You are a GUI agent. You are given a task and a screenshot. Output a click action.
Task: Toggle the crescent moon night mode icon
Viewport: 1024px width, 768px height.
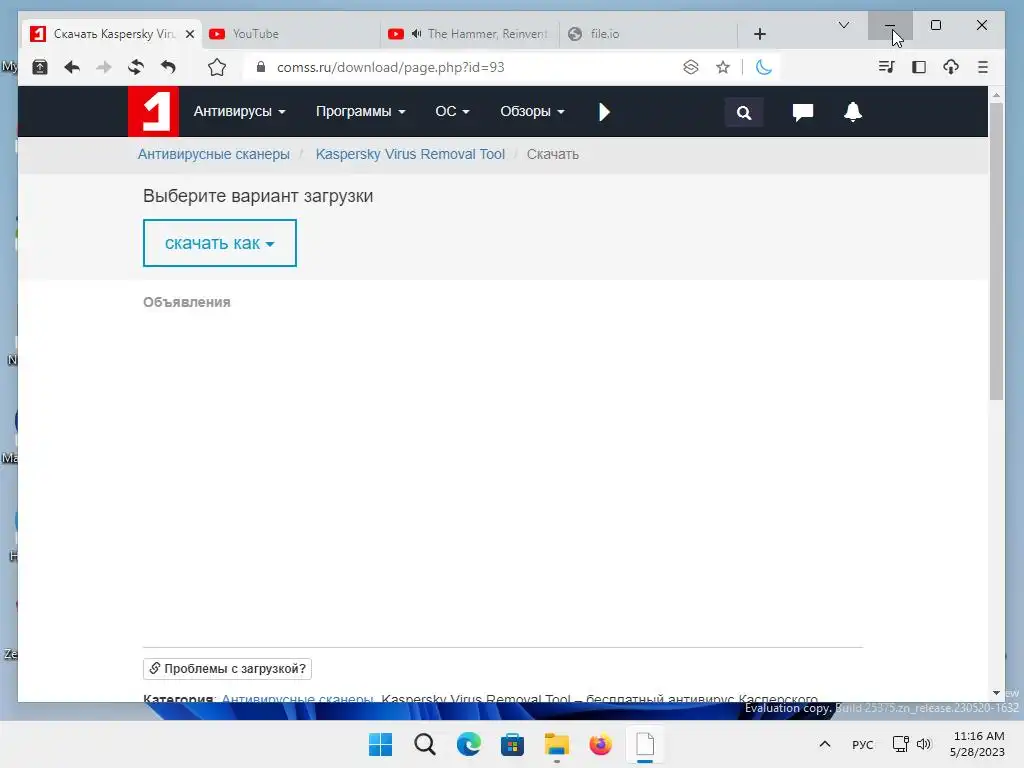[x=763, y=67]
